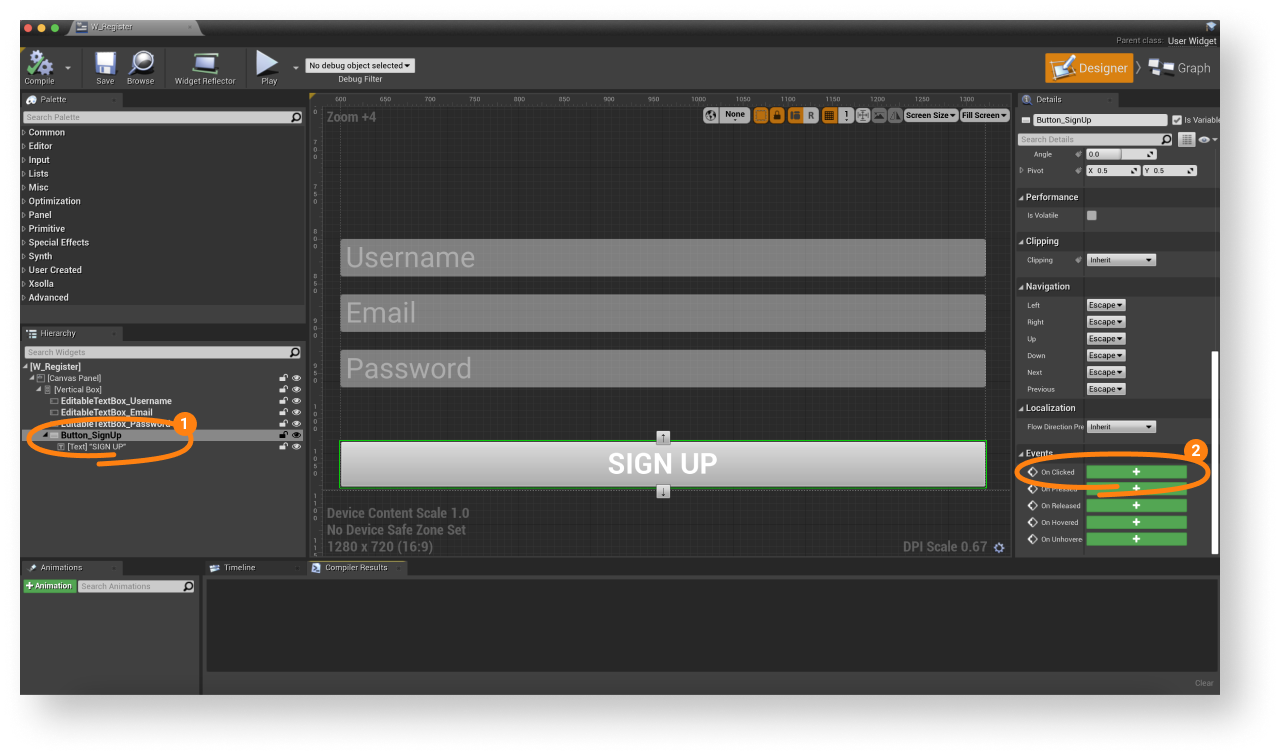1280x755 pixels.
Task: Add an On Clicked event binding
Action: point(1136,472)
